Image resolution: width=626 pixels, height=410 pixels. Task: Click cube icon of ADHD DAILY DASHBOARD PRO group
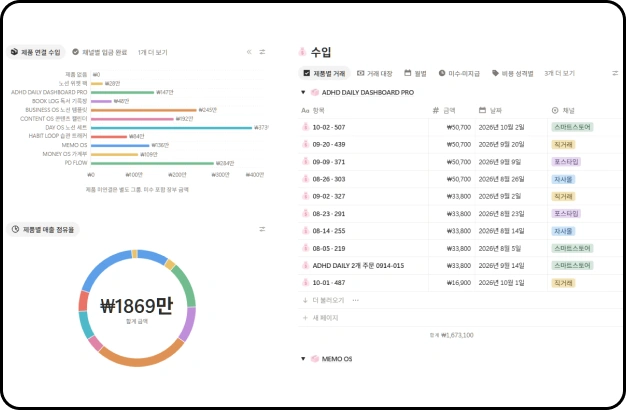[315, 92]
